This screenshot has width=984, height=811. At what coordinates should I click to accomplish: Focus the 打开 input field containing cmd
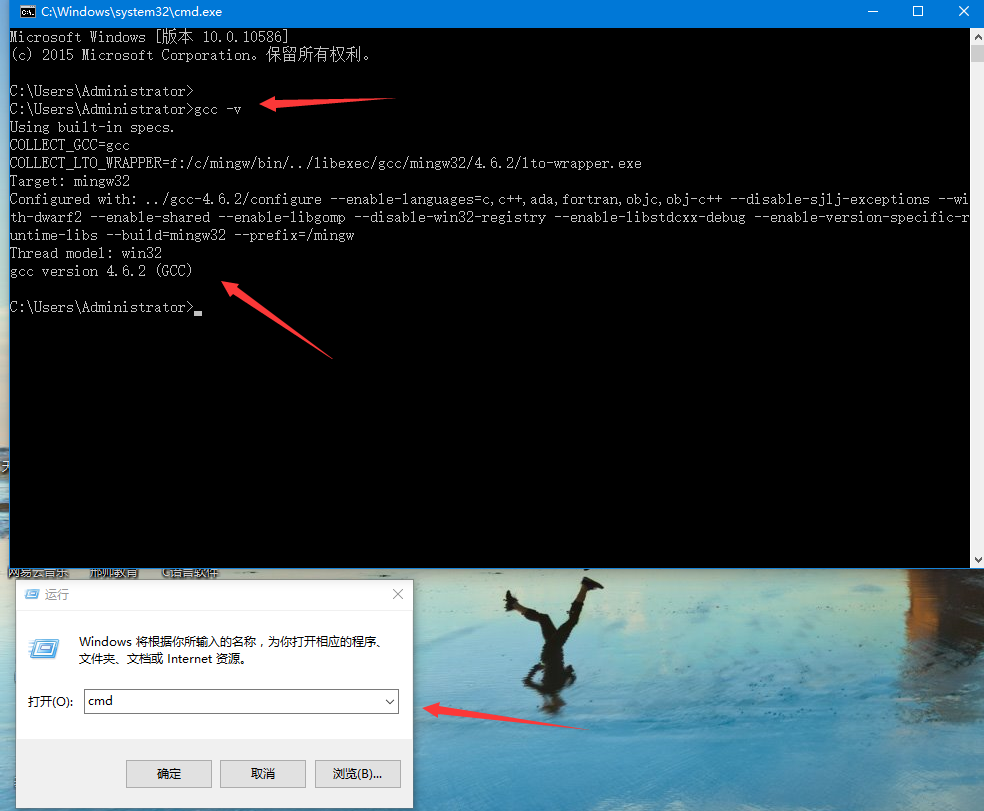(230, 702)
